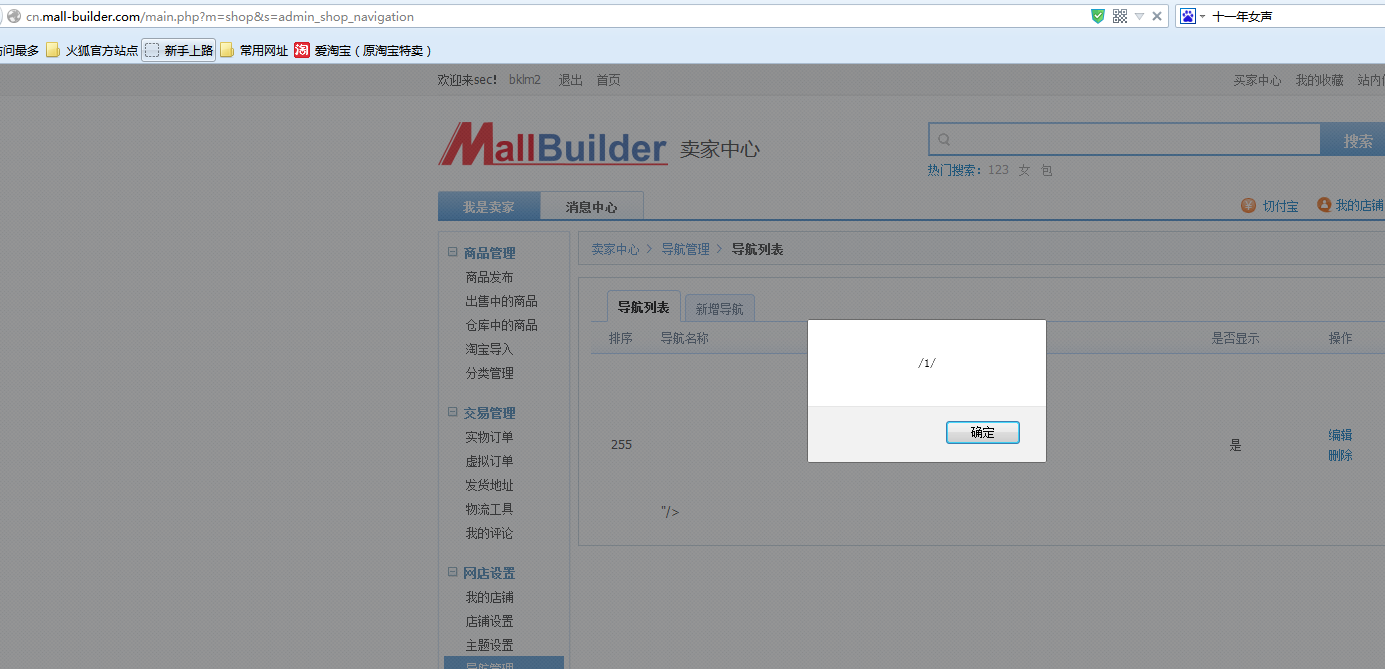Click the globe site identity icon in address bar
1385x669 pixels.
[14, 16]
